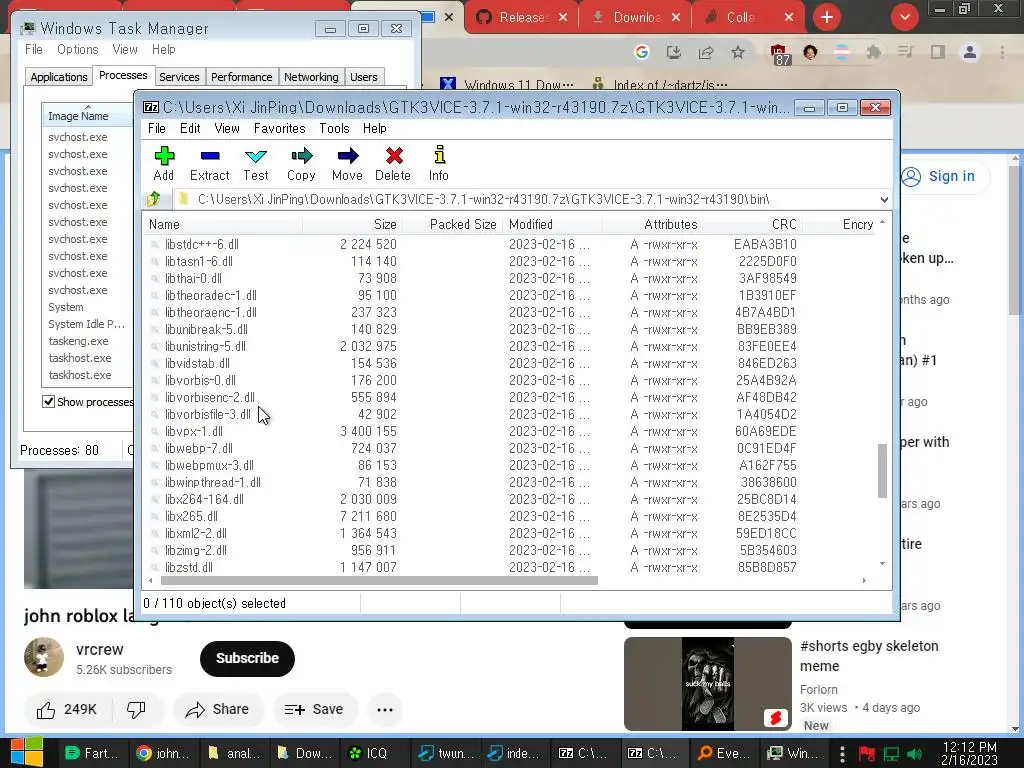Select System Idle Process in Task Manager
The width and height of the screenshot is (1024, 768).
pos(86,324)
